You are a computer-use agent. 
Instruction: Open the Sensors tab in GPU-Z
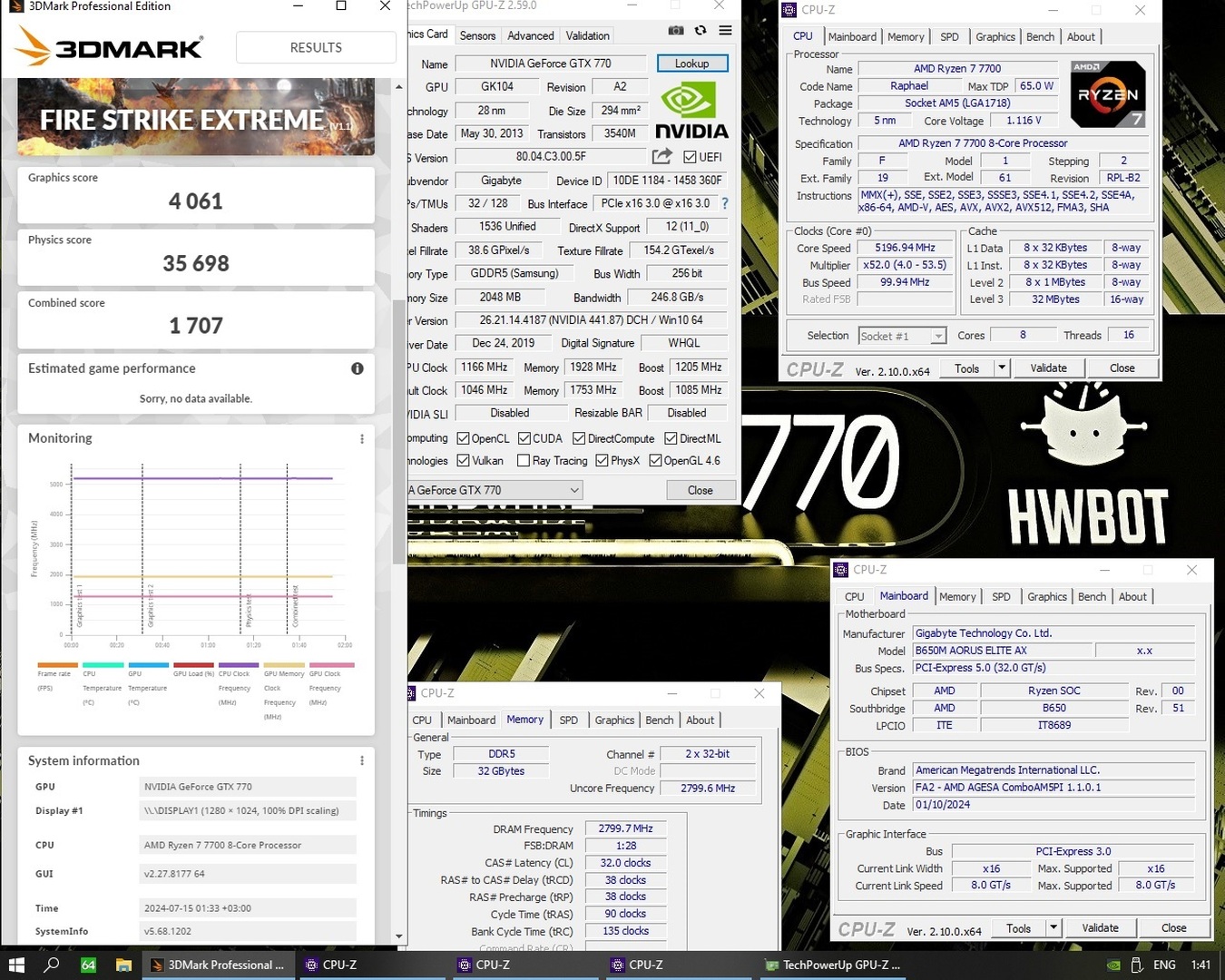(477, 35)
